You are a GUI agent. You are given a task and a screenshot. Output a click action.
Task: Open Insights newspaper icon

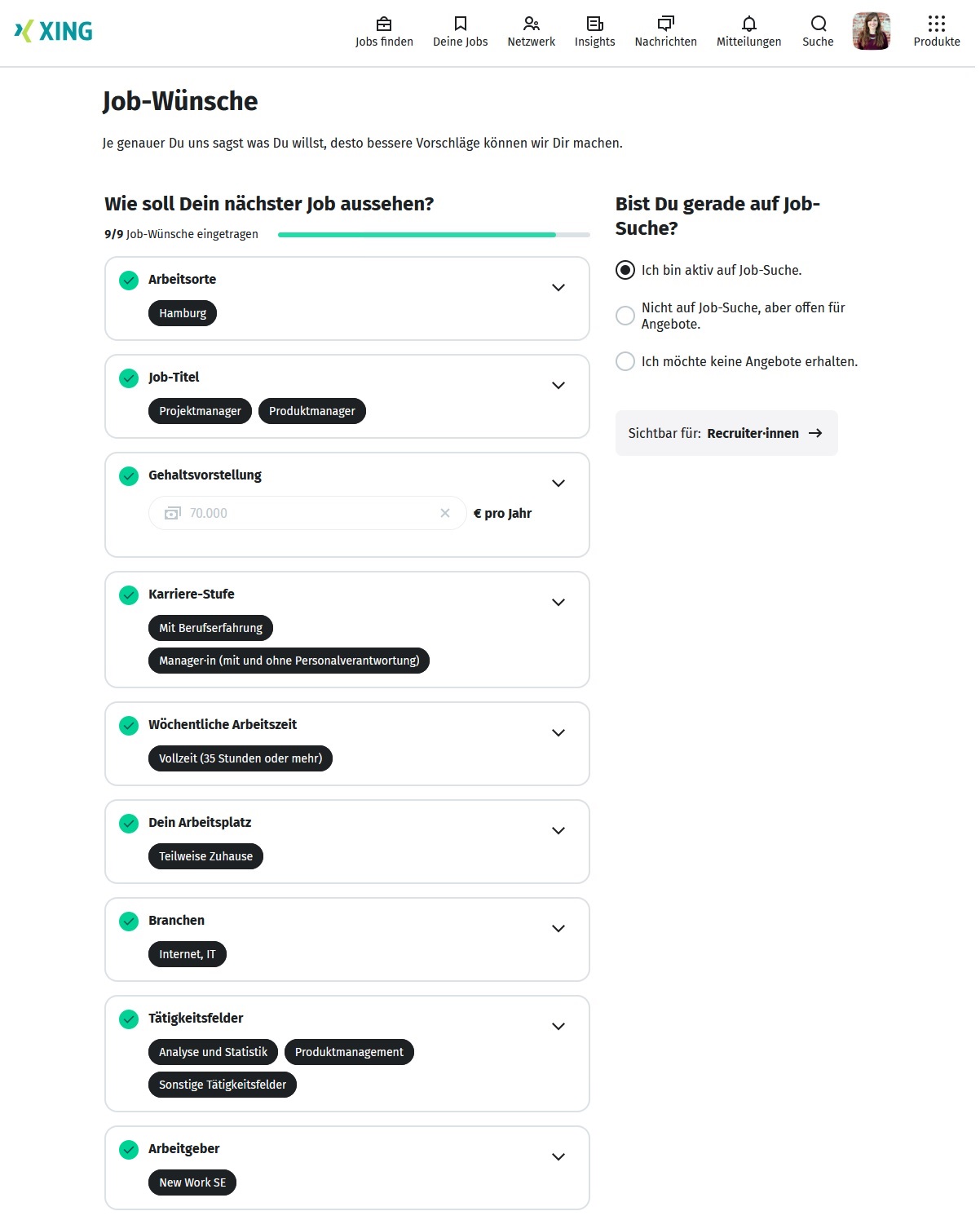(x=594, y=24)
